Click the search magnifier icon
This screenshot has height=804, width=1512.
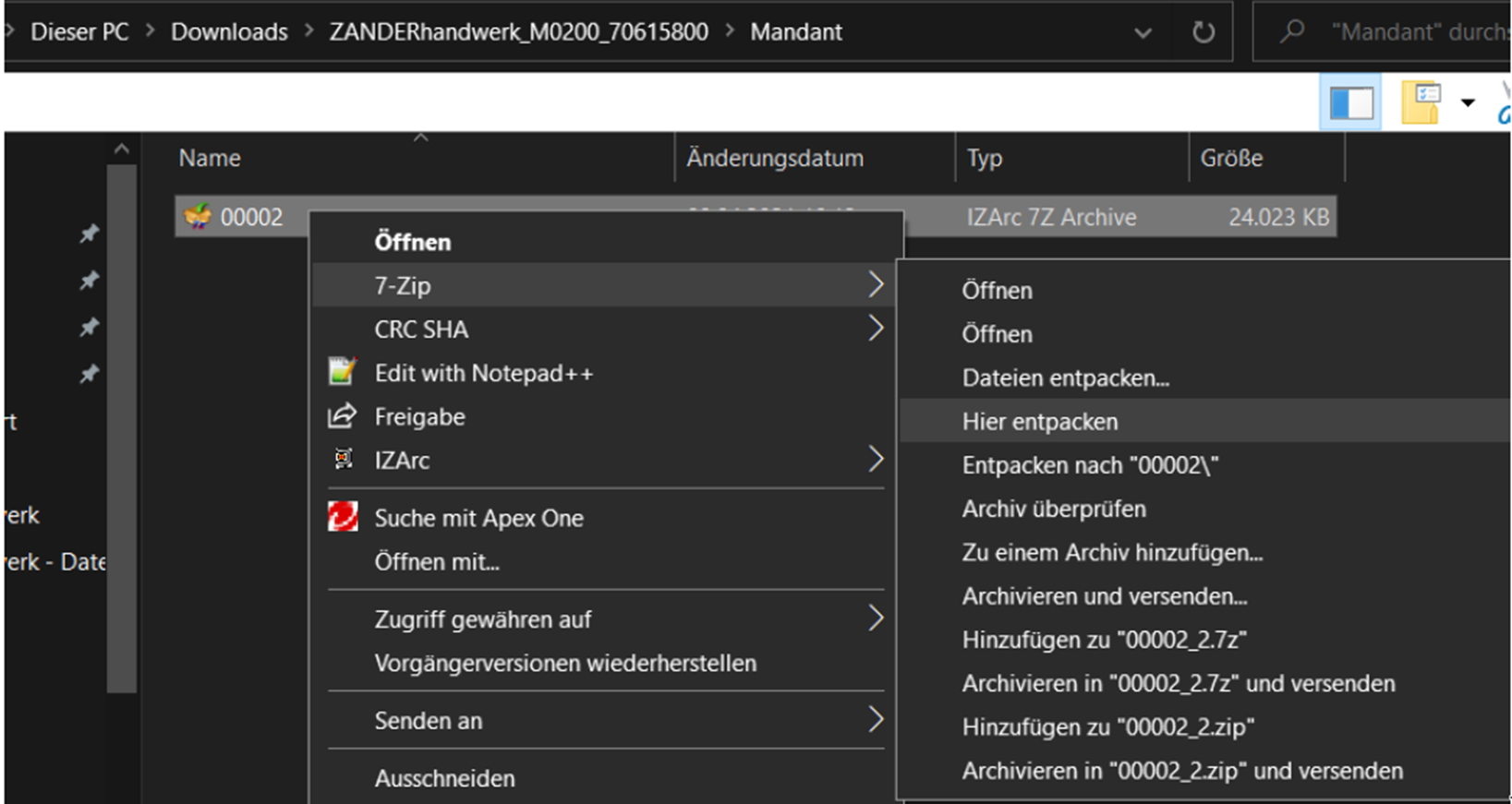click(1292, 32)
